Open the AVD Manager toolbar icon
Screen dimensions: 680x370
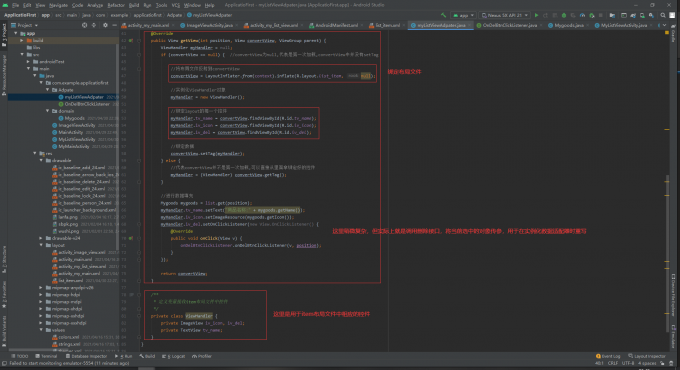tap(642, 15)
